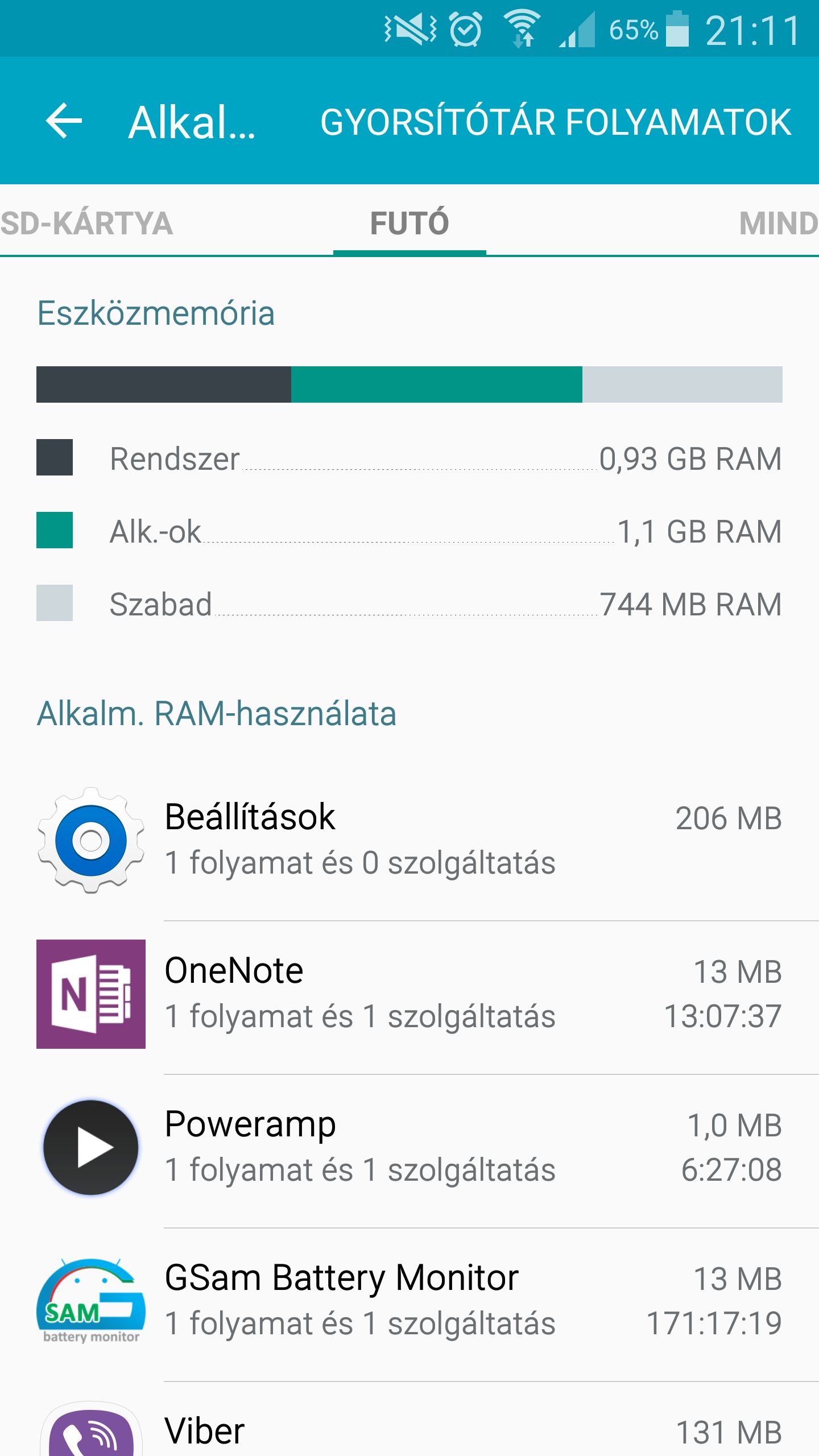The image size is (819, 1456).
Task: Tap the battery indicator icon
Action: point(677,28)
